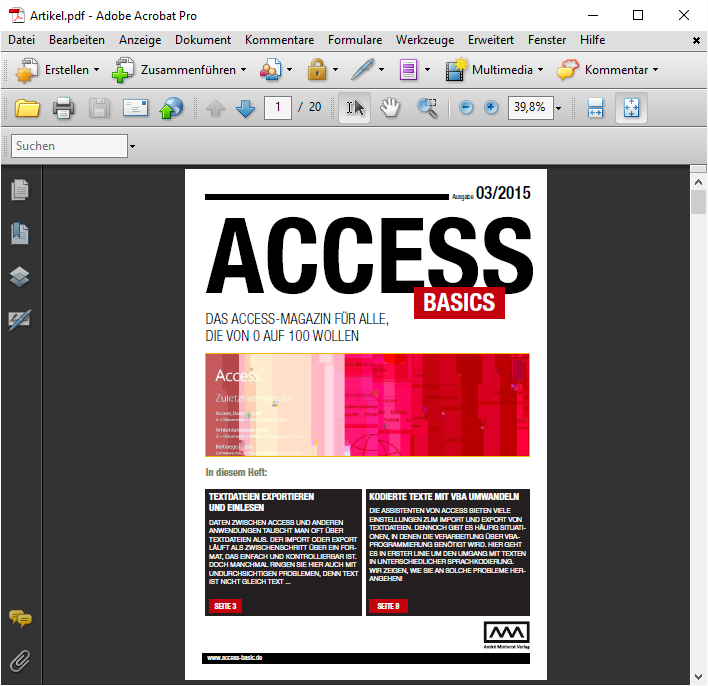Viewport: 708px width, 686px height.
Task: Open the Layers panel in sidebar
Action: [x=19, y=277]
